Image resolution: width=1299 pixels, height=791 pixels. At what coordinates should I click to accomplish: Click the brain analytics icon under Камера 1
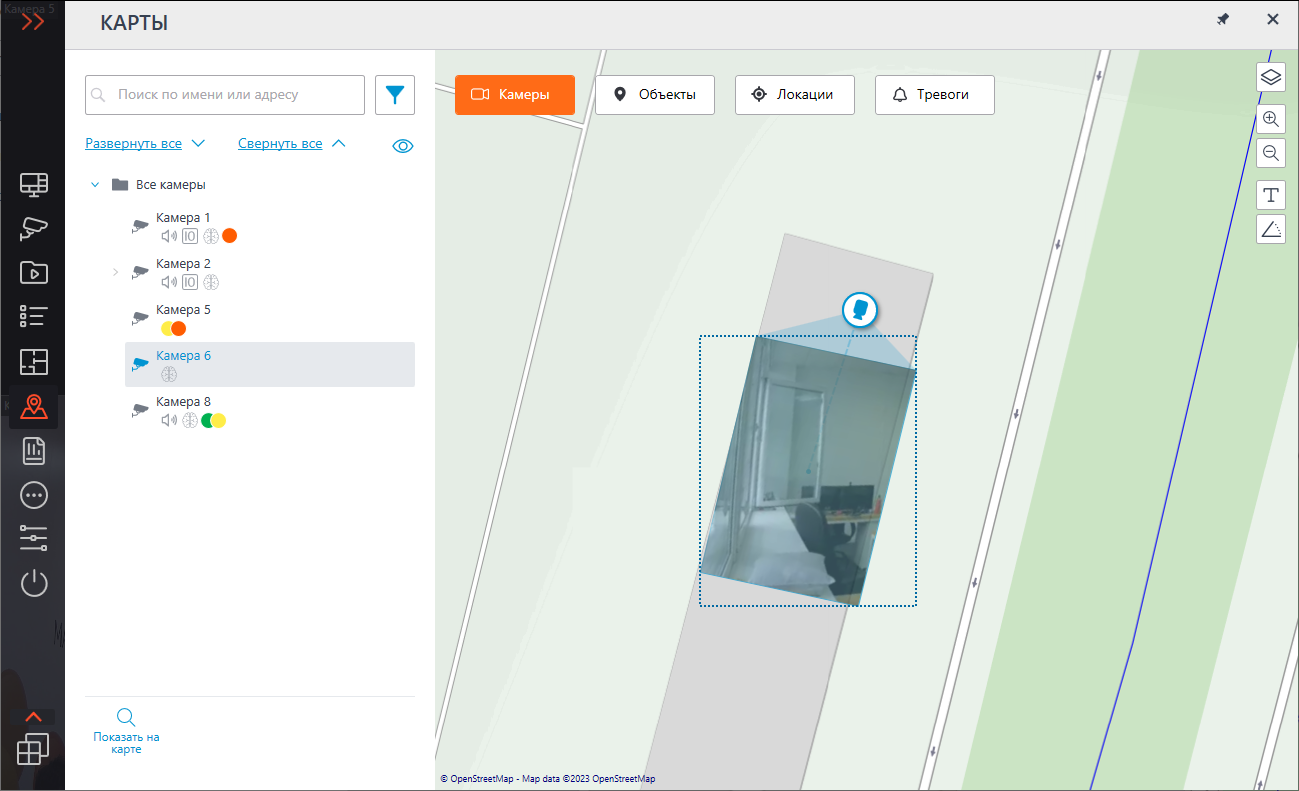(x=211, y=236)
